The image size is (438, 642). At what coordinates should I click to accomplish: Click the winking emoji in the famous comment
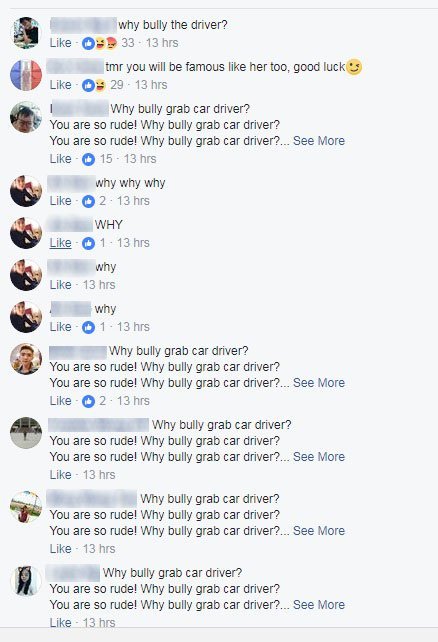click(354, 67)
